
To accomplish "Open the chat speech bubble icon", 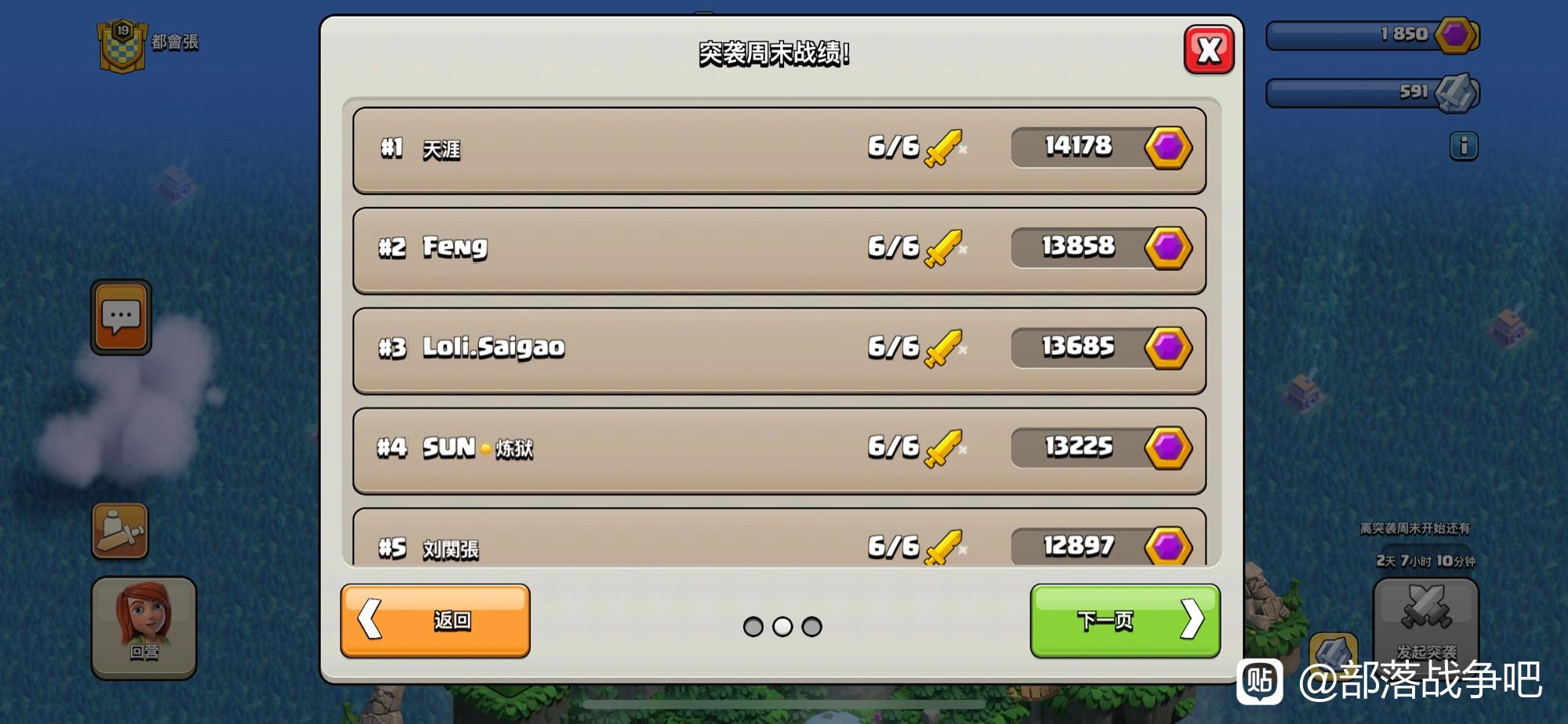I will (x=121, y=317).
